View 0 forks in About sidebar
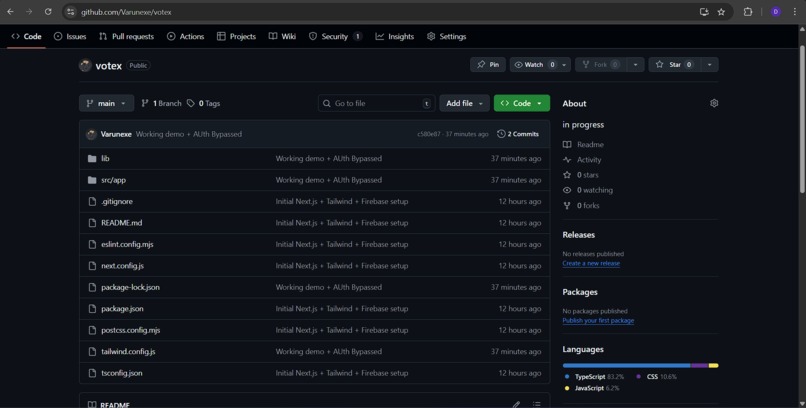 pyautogui.click(x=581, y=206)
